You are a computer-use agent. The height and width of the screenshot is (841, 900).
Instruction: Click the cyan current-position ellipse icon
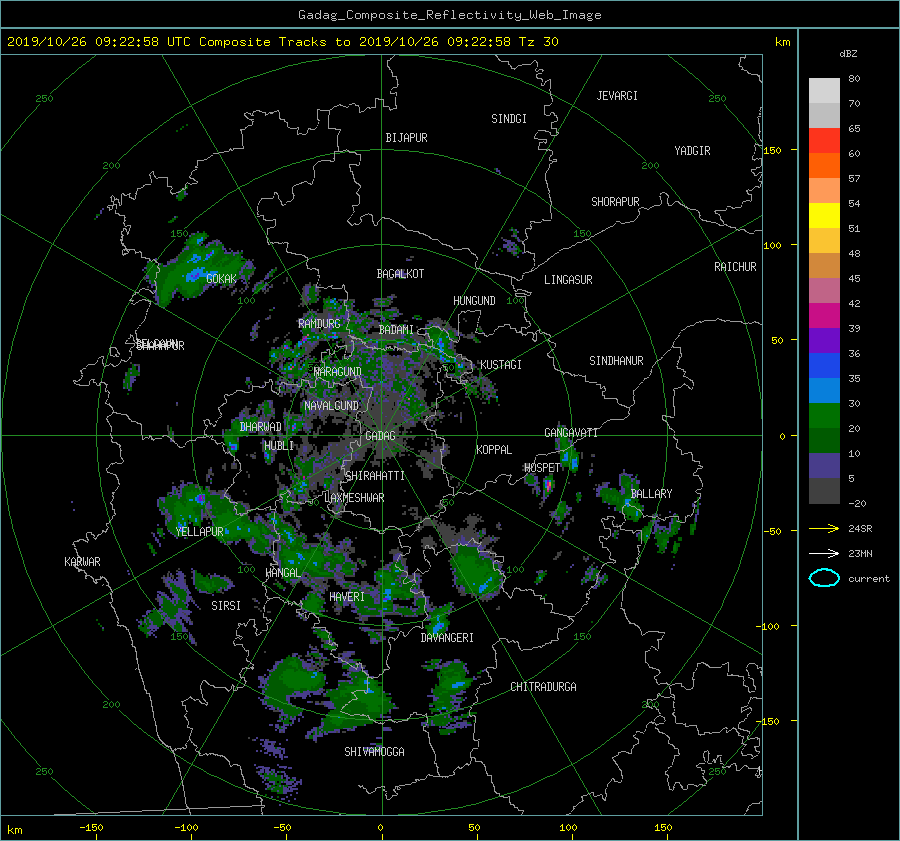(824, 578)
